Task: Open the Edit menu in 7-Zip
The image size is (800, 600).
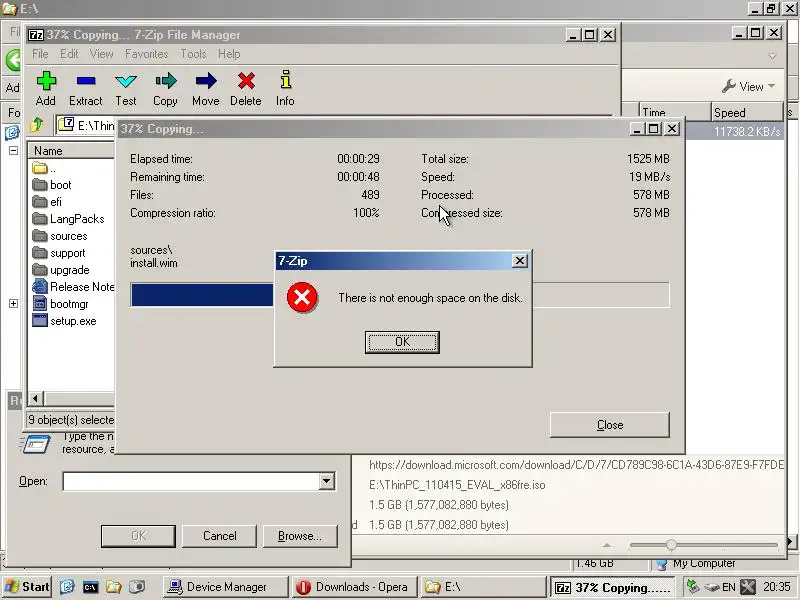Action: coord(69,54)
